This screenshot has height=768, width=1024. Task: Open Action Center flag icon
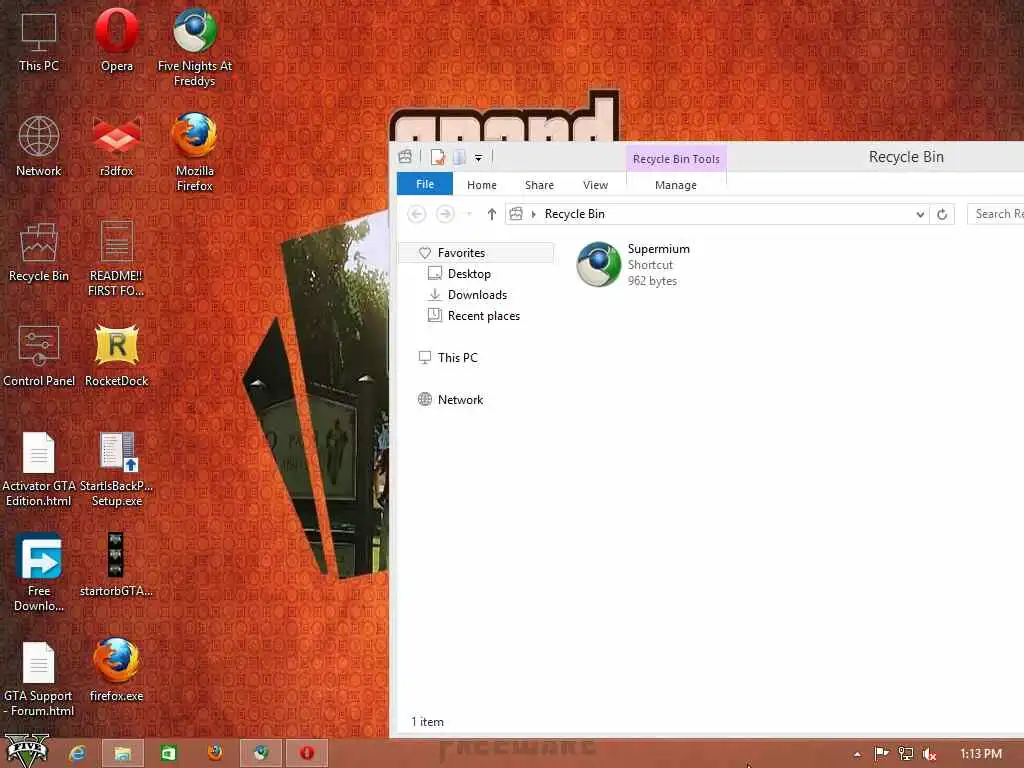[882, 754]
